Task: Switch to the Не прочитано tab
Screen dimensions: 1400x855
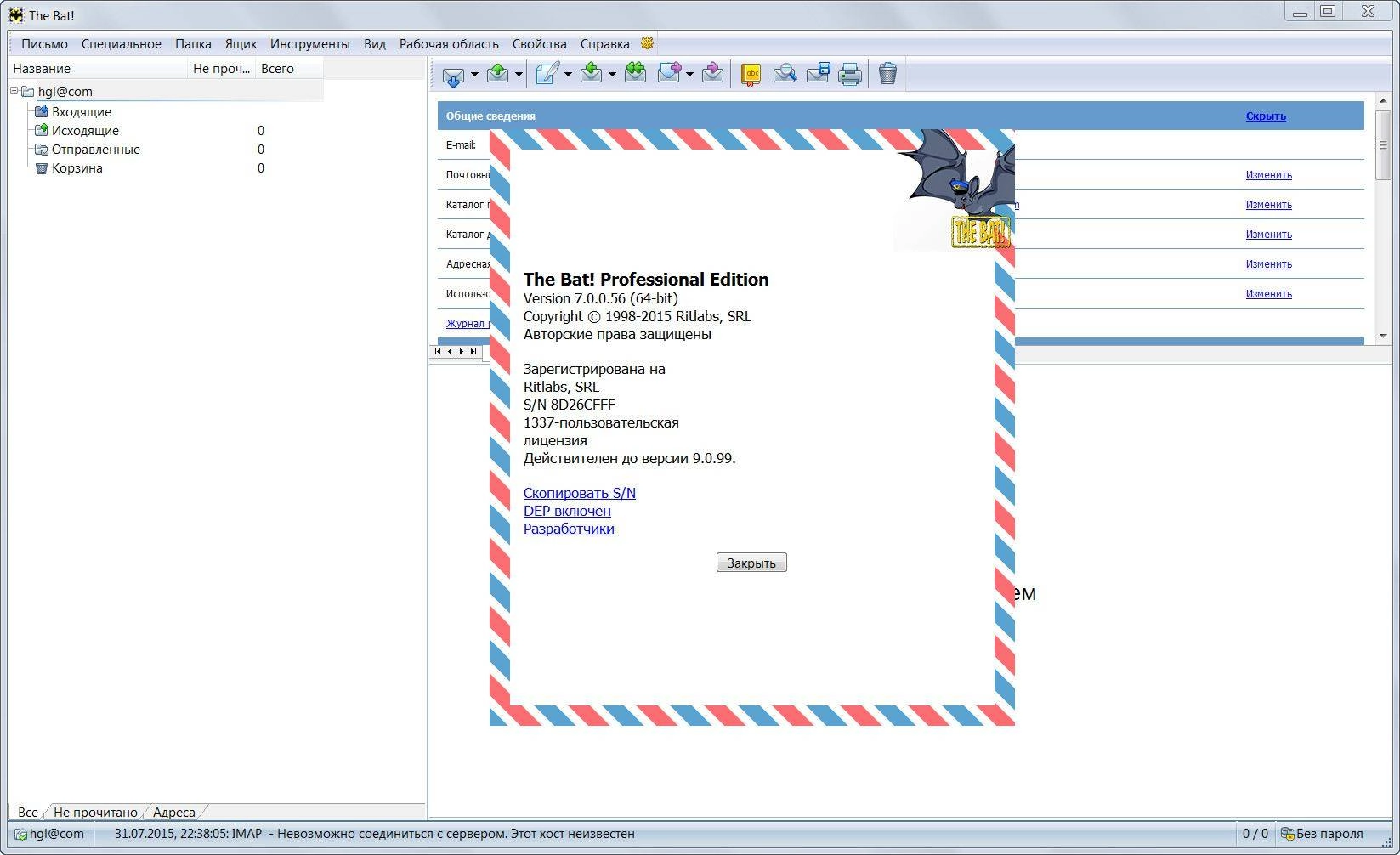Action: pyautogui.click(x=95, y=812)
